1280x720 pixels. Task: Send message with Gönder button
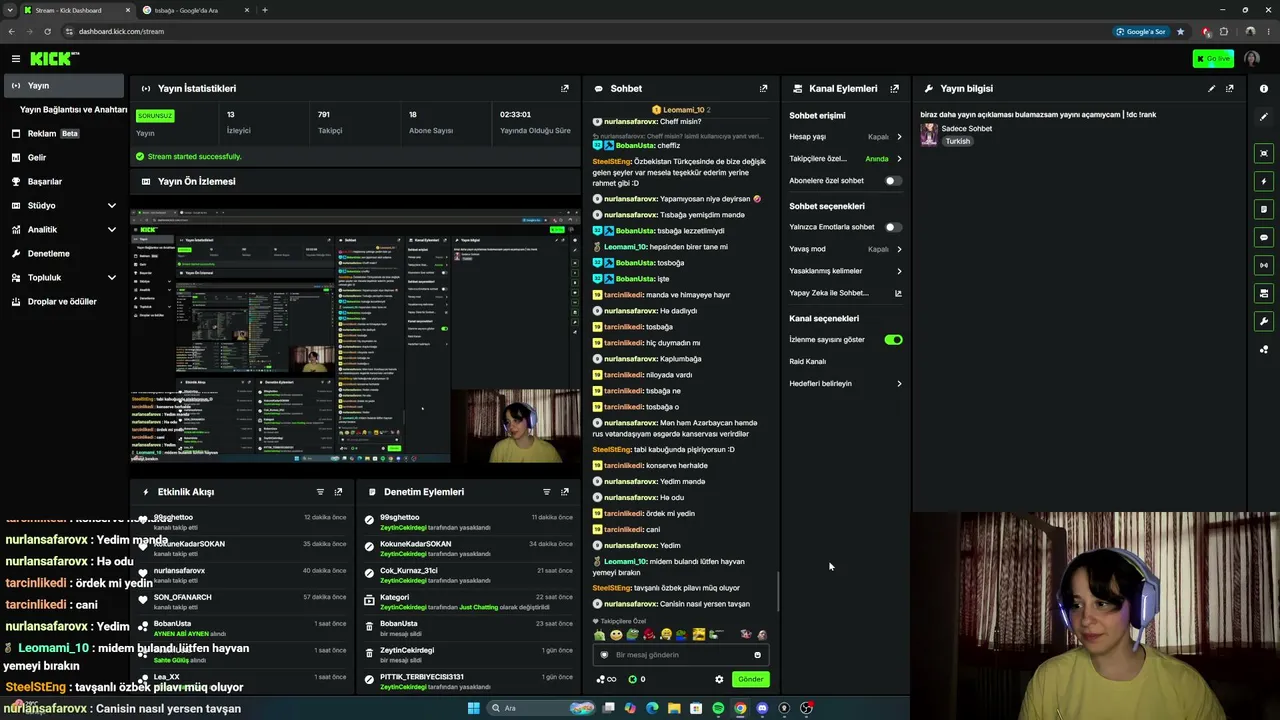pyautogui.click(x=751, y=679)
